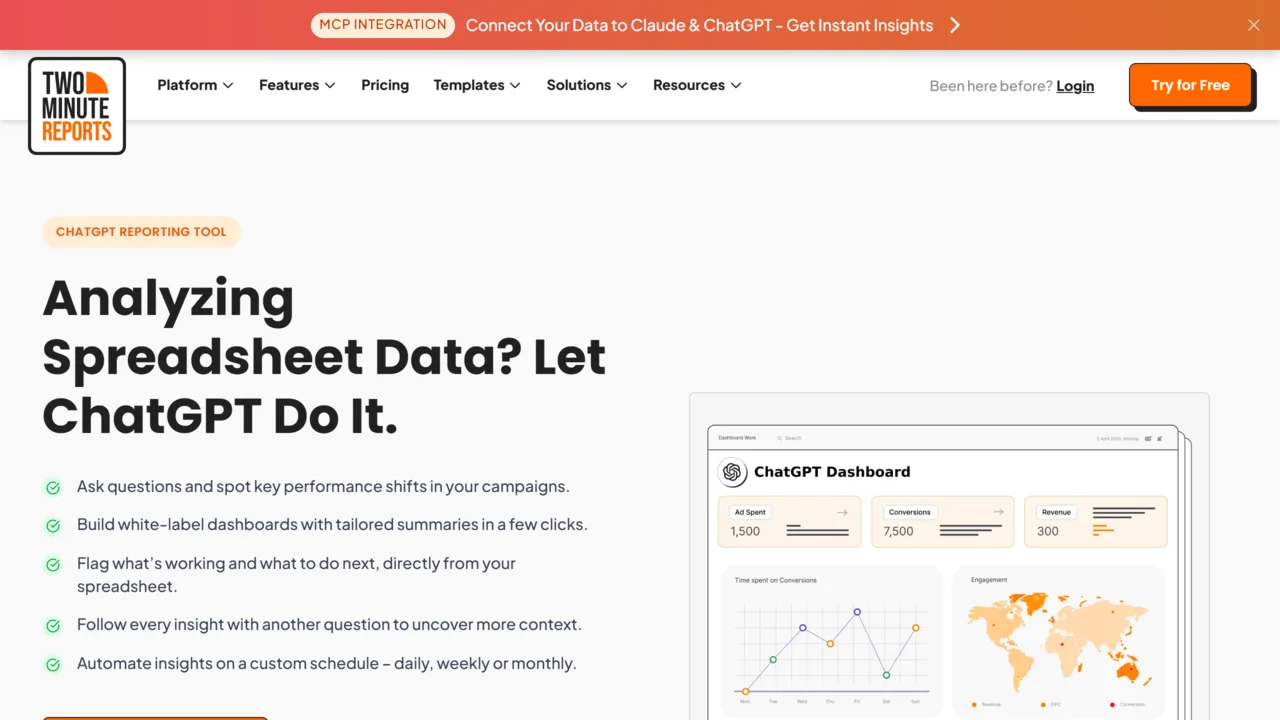Expand the Resources menu
The height and width of the screenshot is (720, 1280).
[x=697, y=85]
